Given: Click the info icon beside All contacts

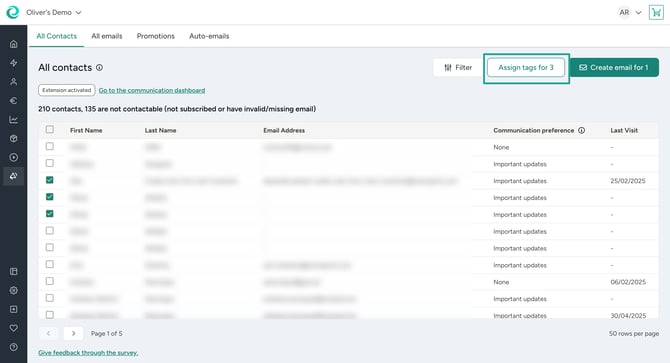Looking at the screenshot, I should click(x=100, y=67).
